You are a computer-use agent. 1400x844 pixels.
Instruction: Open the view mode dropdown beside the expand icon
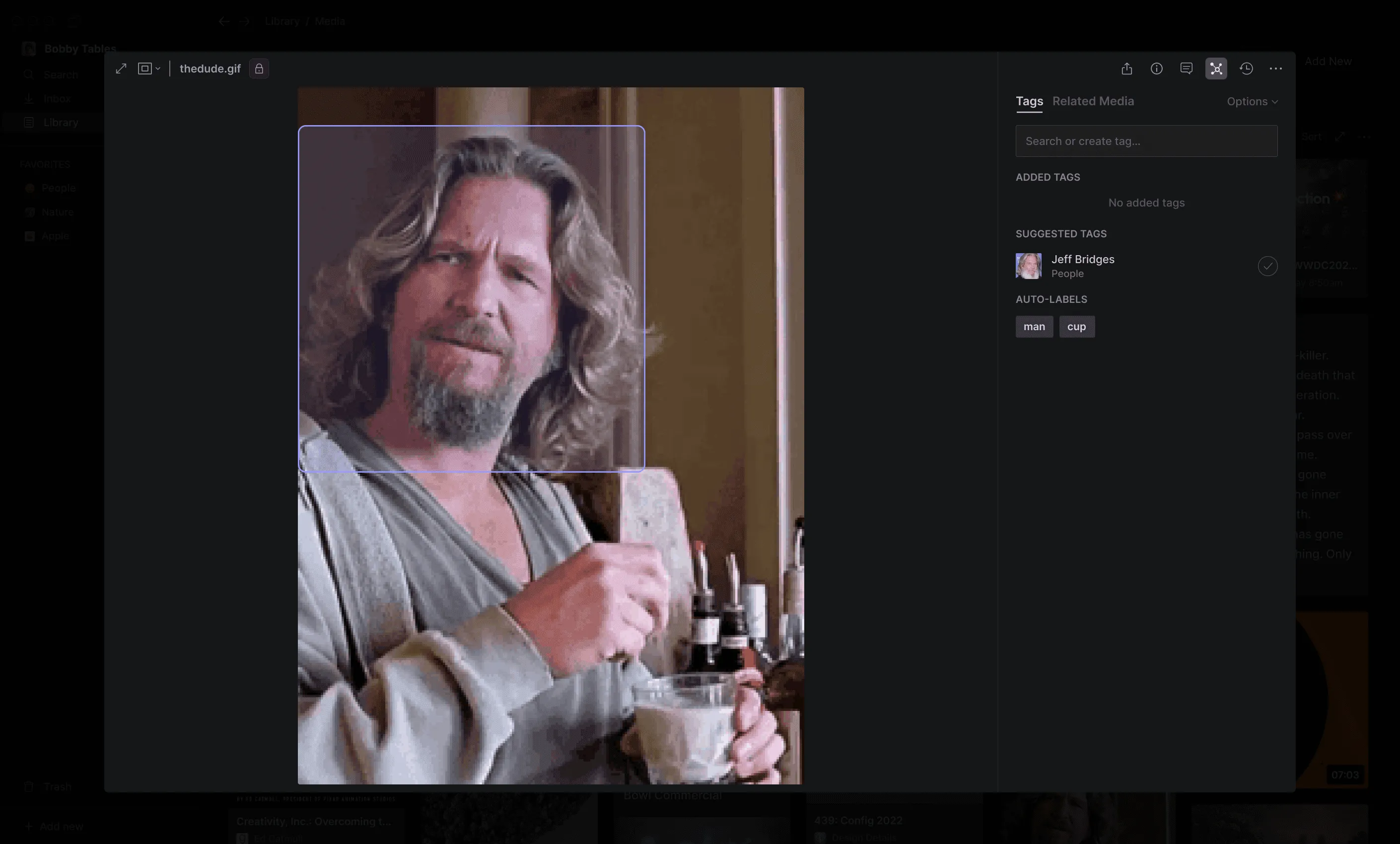tap(149, 69)
